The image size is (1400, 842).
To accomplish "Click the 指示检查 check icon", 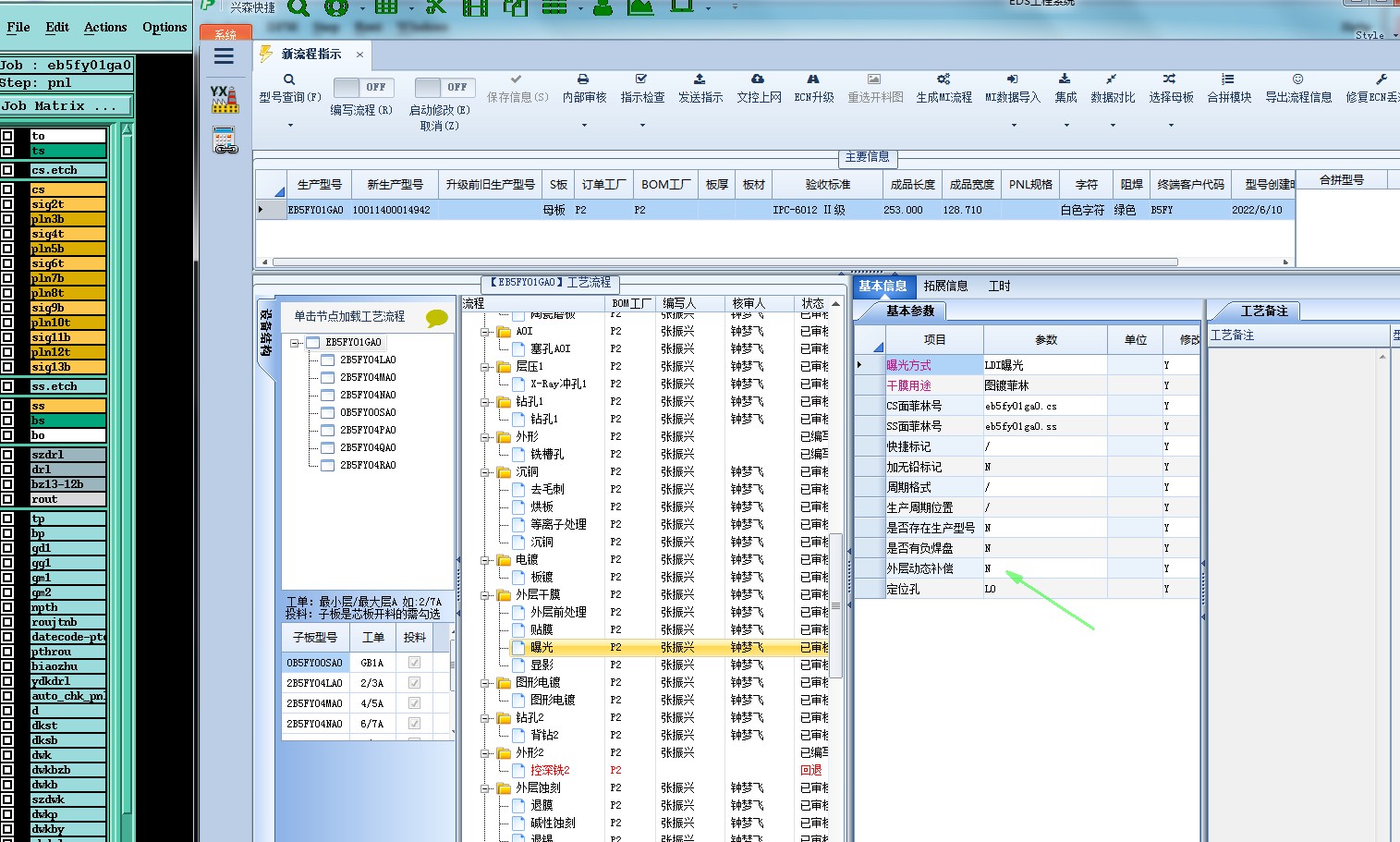I will click(x=641, y=79).
